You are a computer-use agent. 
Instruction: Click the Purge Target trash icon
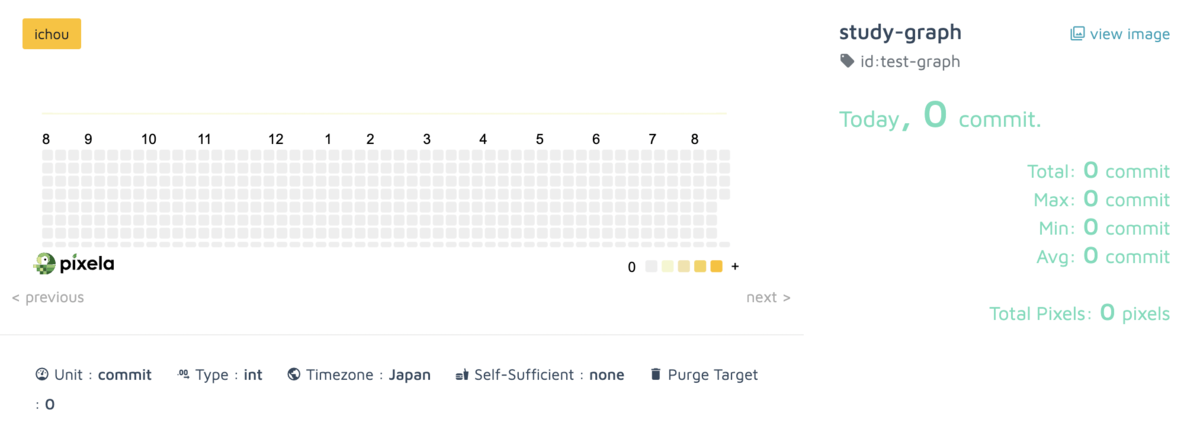(656, 375)
